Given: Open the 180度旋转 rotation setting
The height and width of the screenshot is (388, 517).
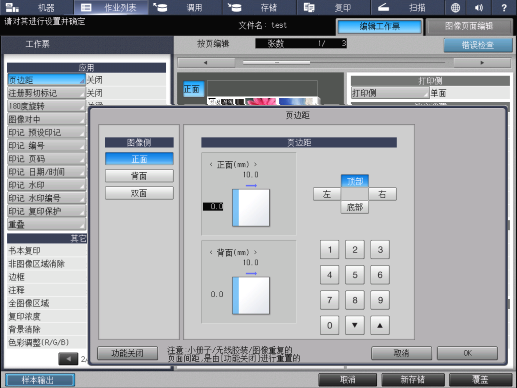Looking at the screenshot, I should coord(46,106).
